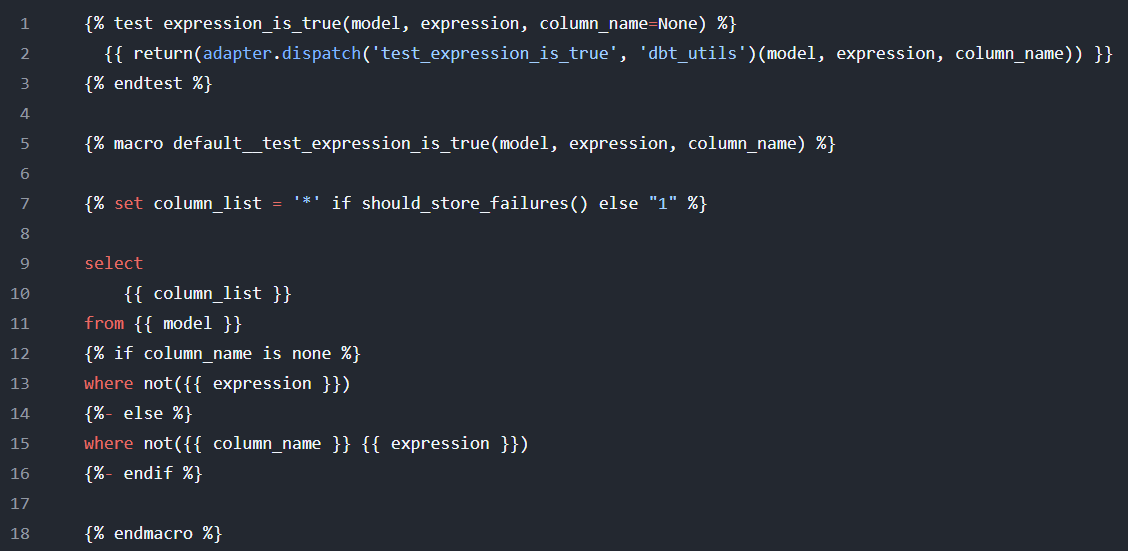Click line number 1 in the gutter
Screen dimensions: 1128x551
(x=24, y=23)
